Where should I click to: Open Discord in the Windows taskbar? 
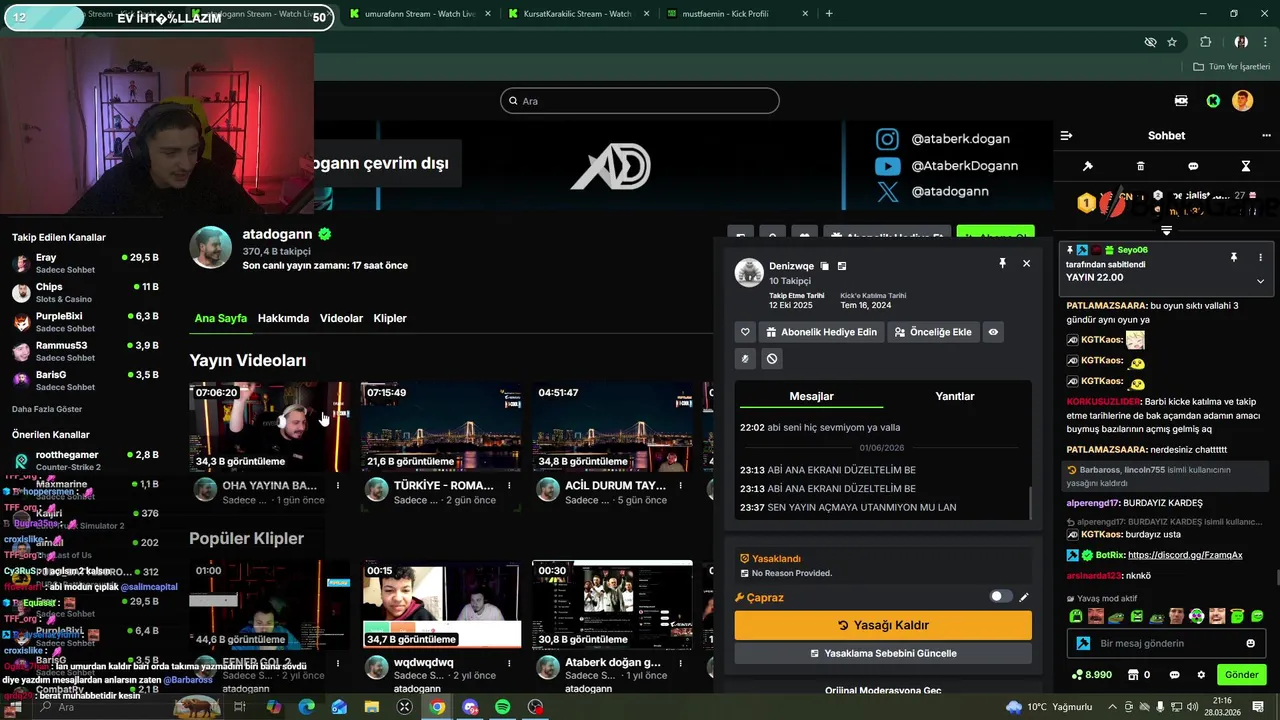(x=470, y=707)
